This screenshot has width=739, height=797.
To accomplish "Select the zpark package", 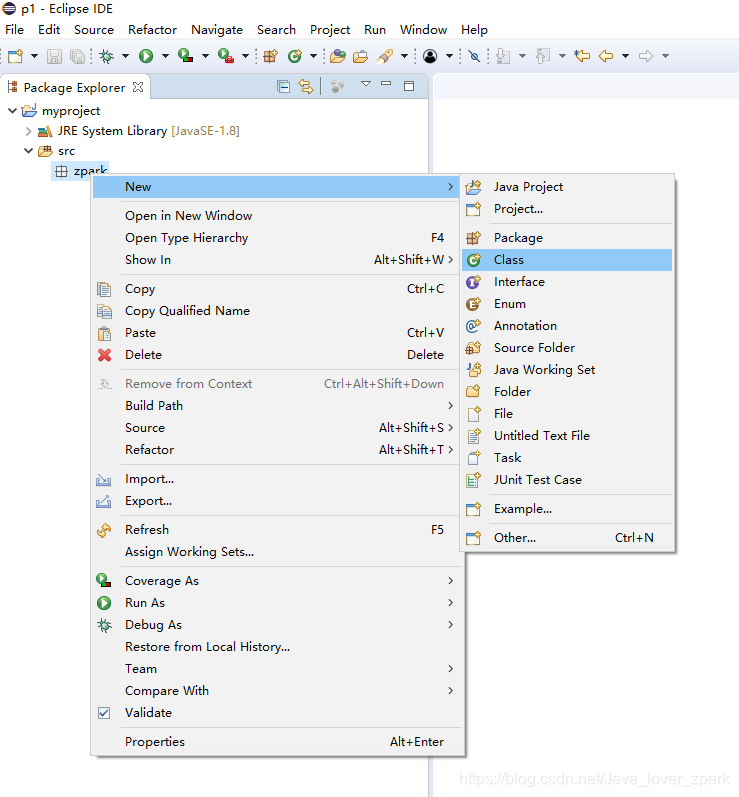I will (81, 171).
